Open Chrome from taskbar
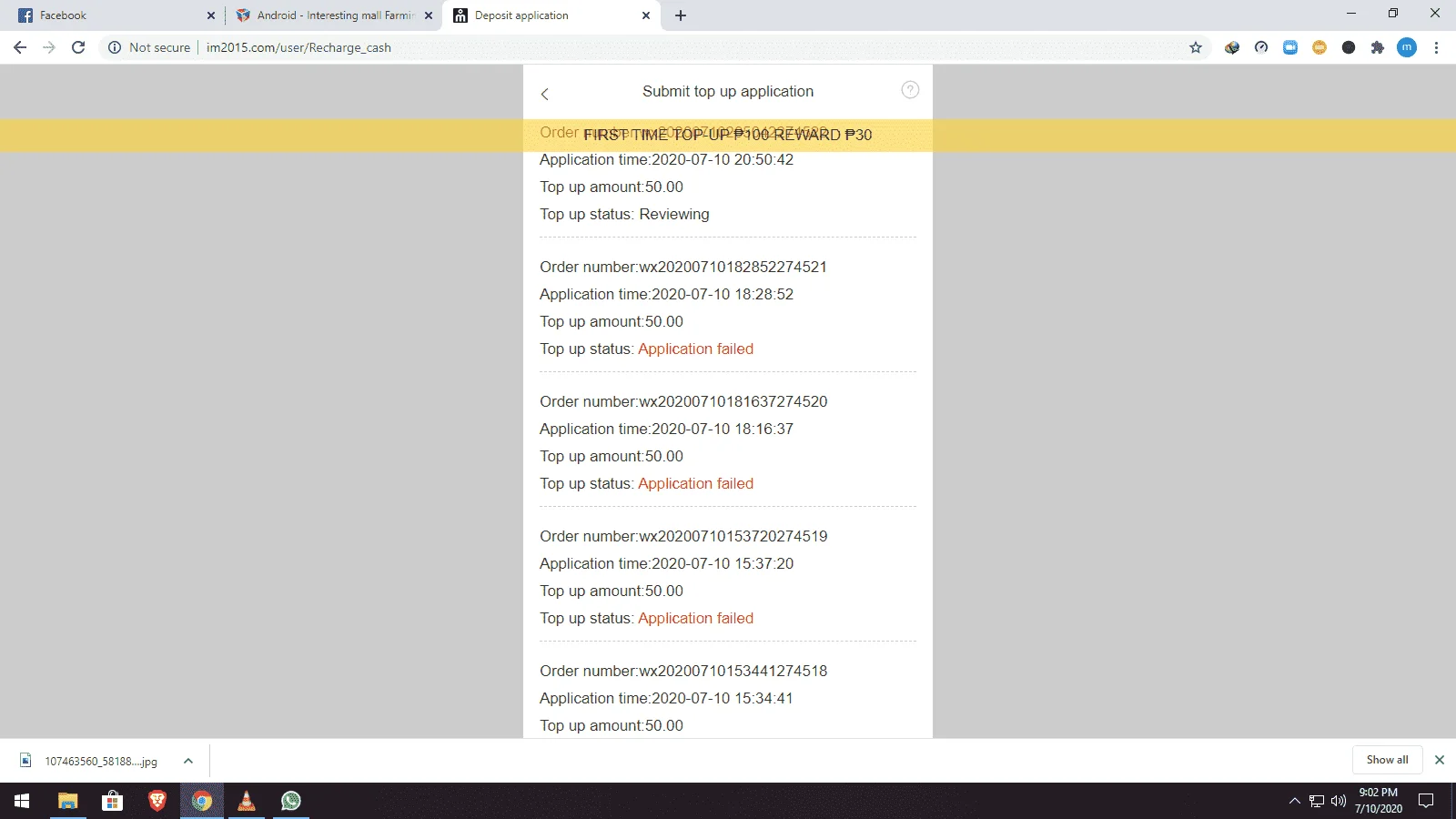The width and height of the screenshot is (1456, 819). coord(201,801)
